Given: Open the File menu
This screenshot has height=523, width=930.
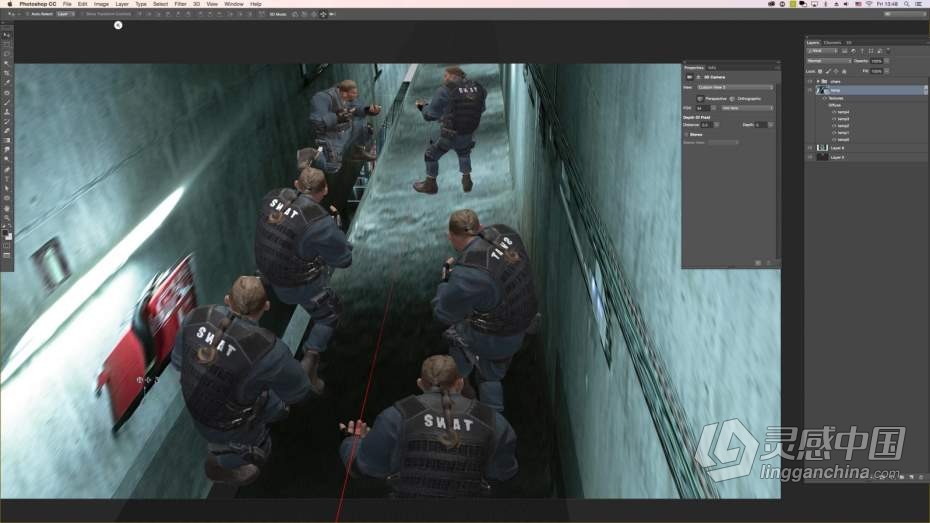Looking at the screenshot, I should tap(67, 4).
